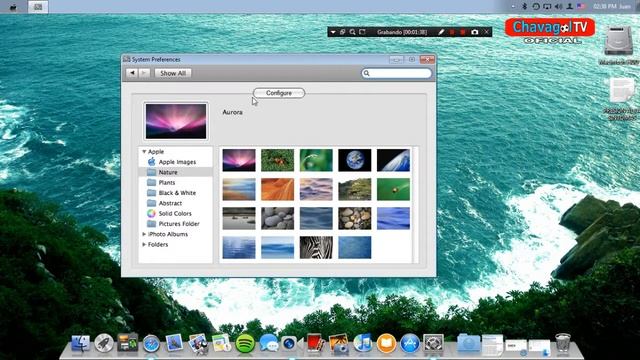Launch Safari from the dock
Screen dimensions: 640x360
point(151,344)
